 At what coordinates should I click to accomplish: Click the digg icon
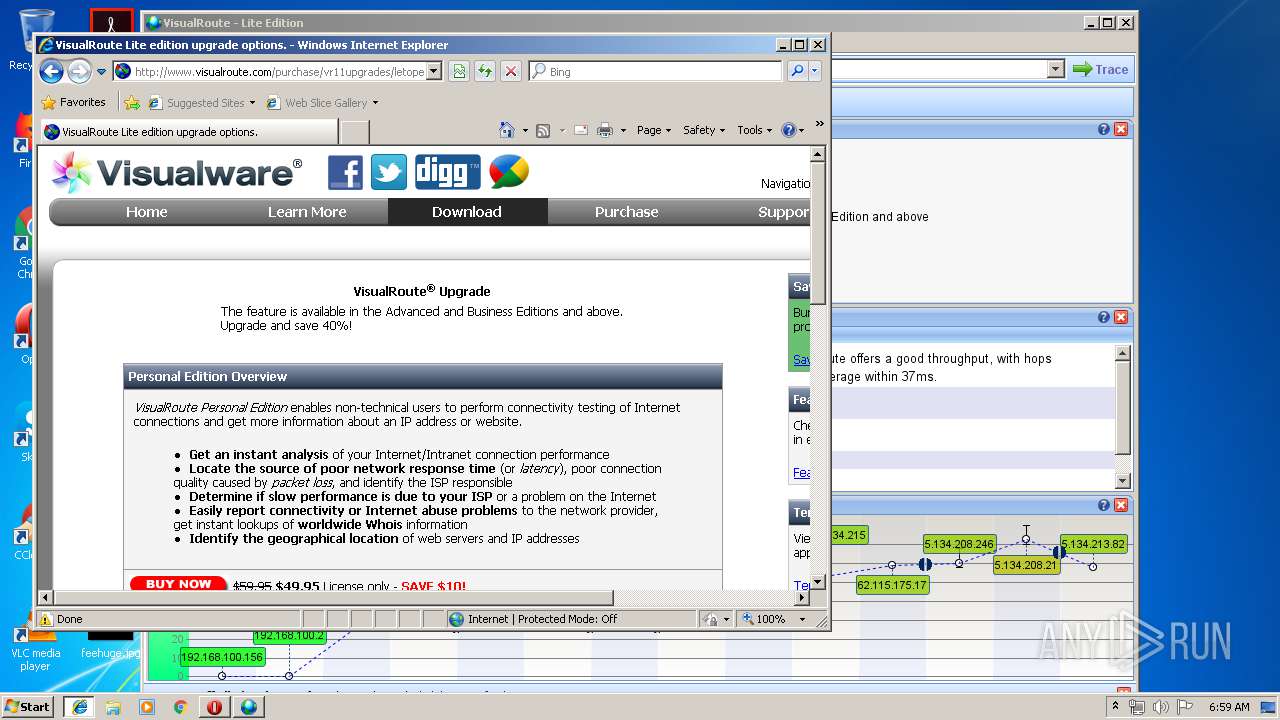pos(447,172)
